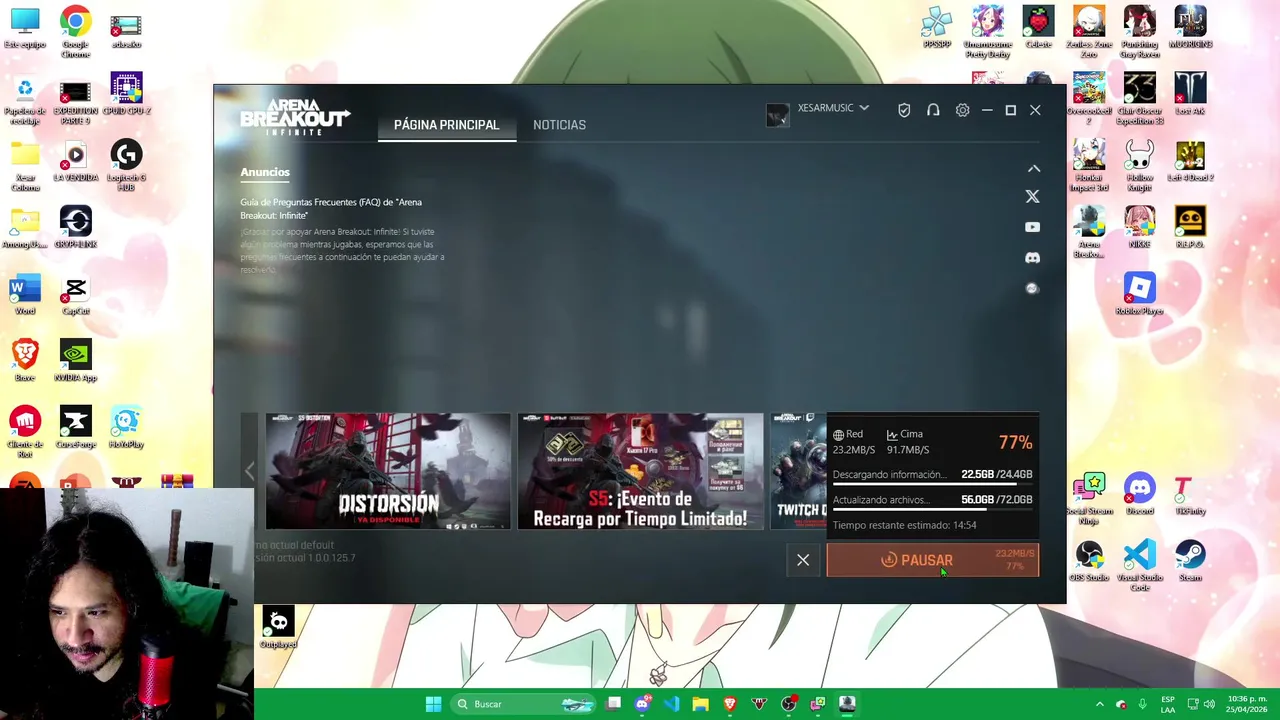Open the FAQ guide announcement link
The image size is (1280, 720).
(x=331, y=208)
